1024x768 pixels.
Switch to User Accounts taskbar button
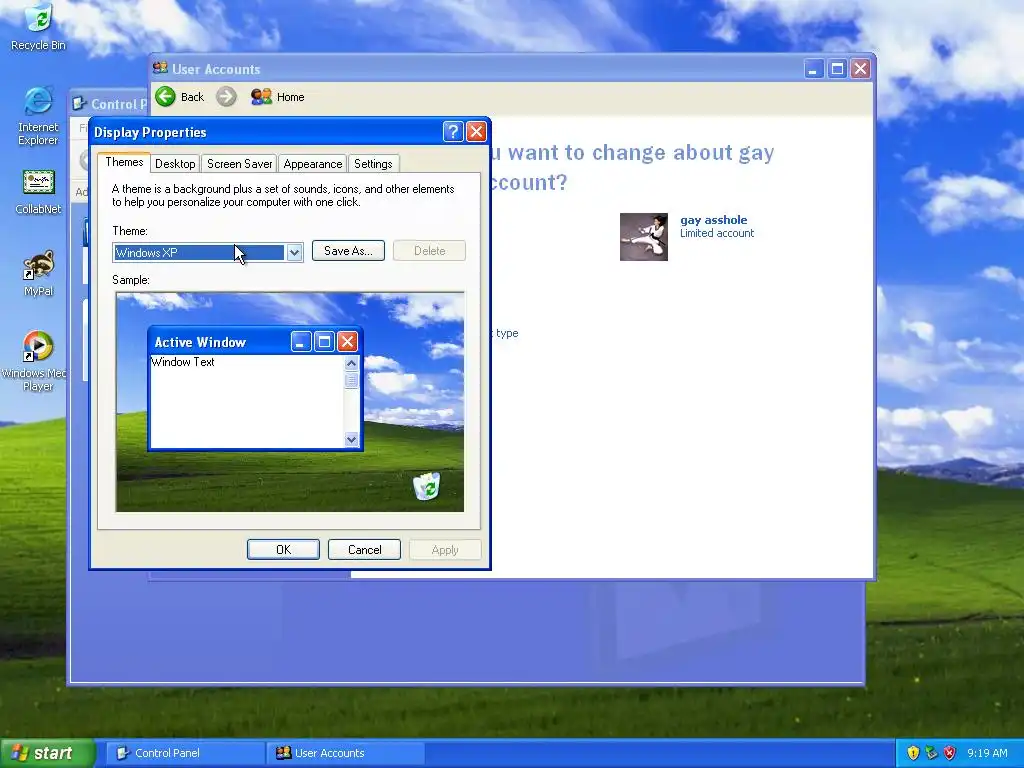pyautogui.click(x=346, y=753)
